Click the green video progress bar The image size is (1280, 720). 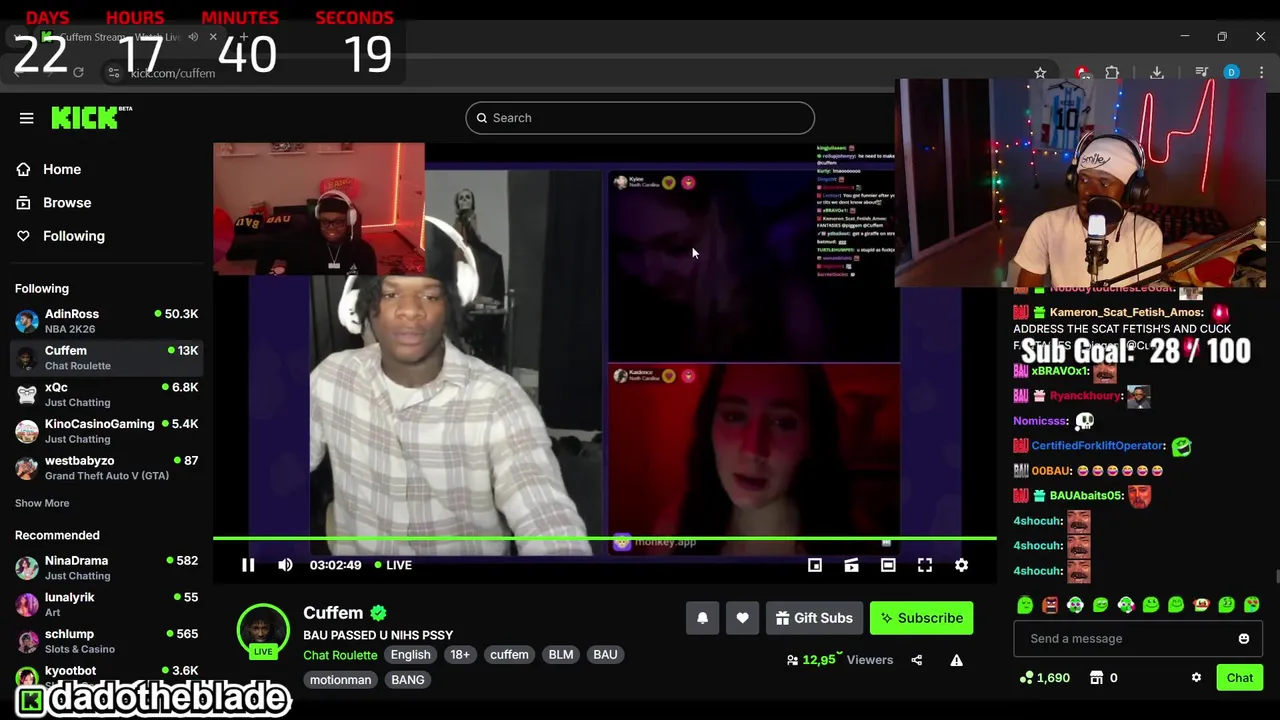(x=604, y=539)
